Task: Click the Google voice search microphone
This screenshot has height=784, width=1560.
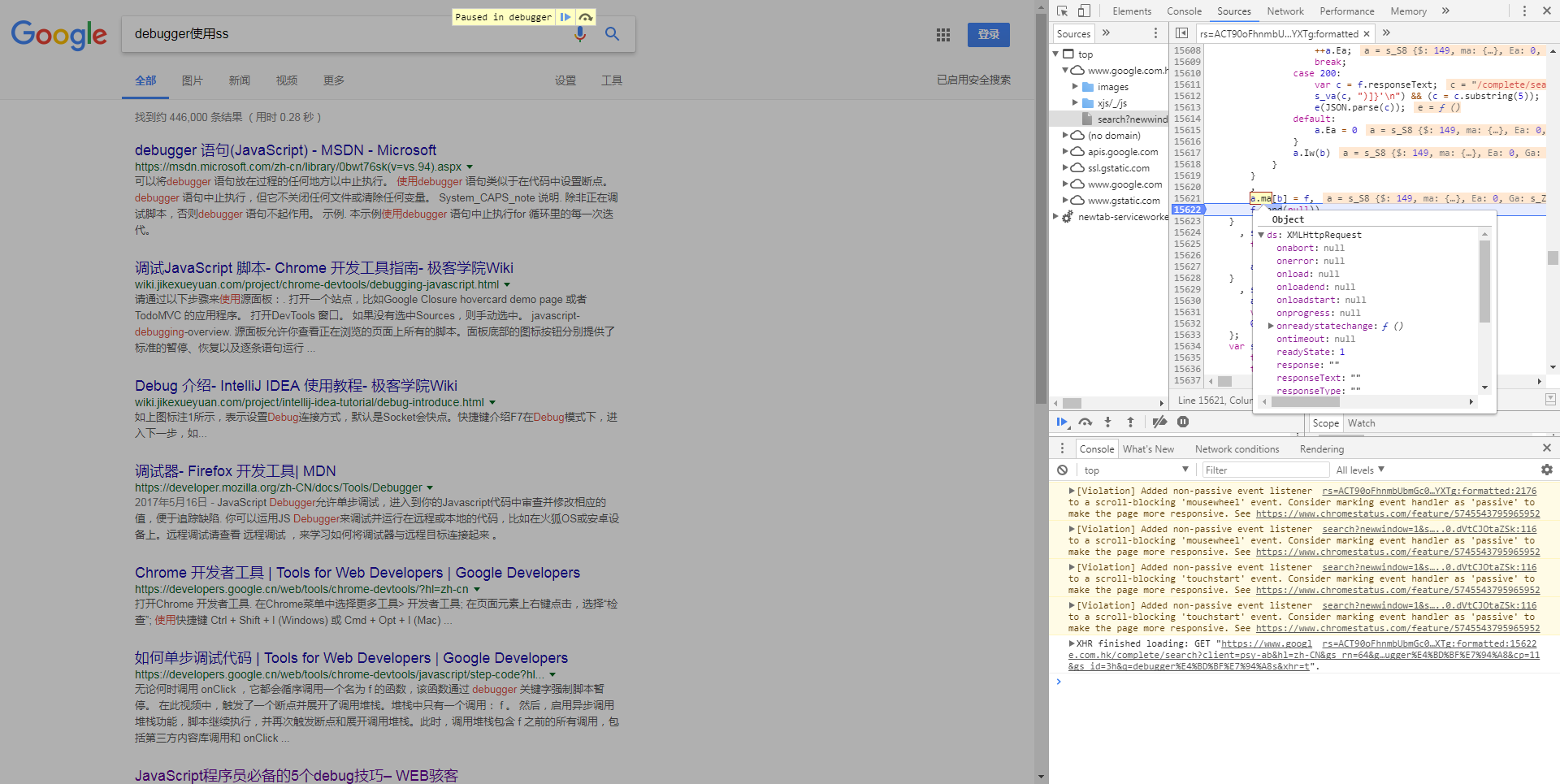Action: [580, 34]
